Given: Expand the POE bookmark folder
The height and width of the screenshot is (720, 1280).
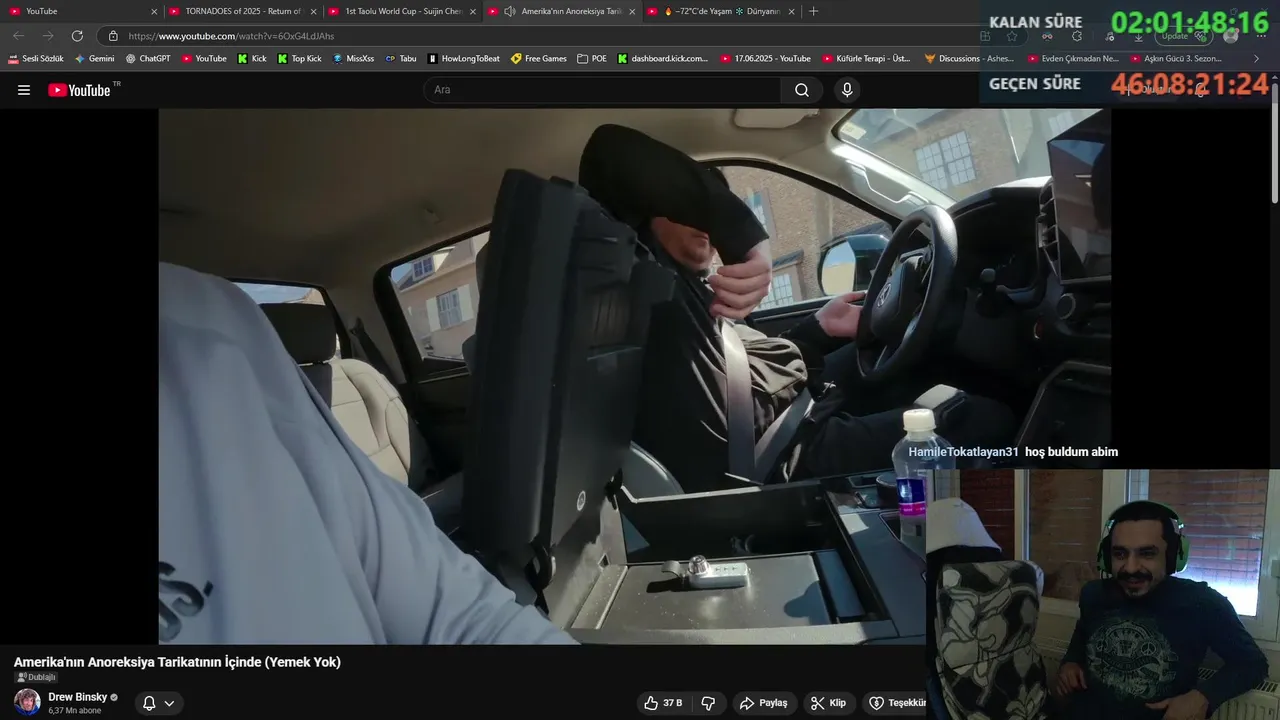Looking at the screenshot, I should [592, 59].
